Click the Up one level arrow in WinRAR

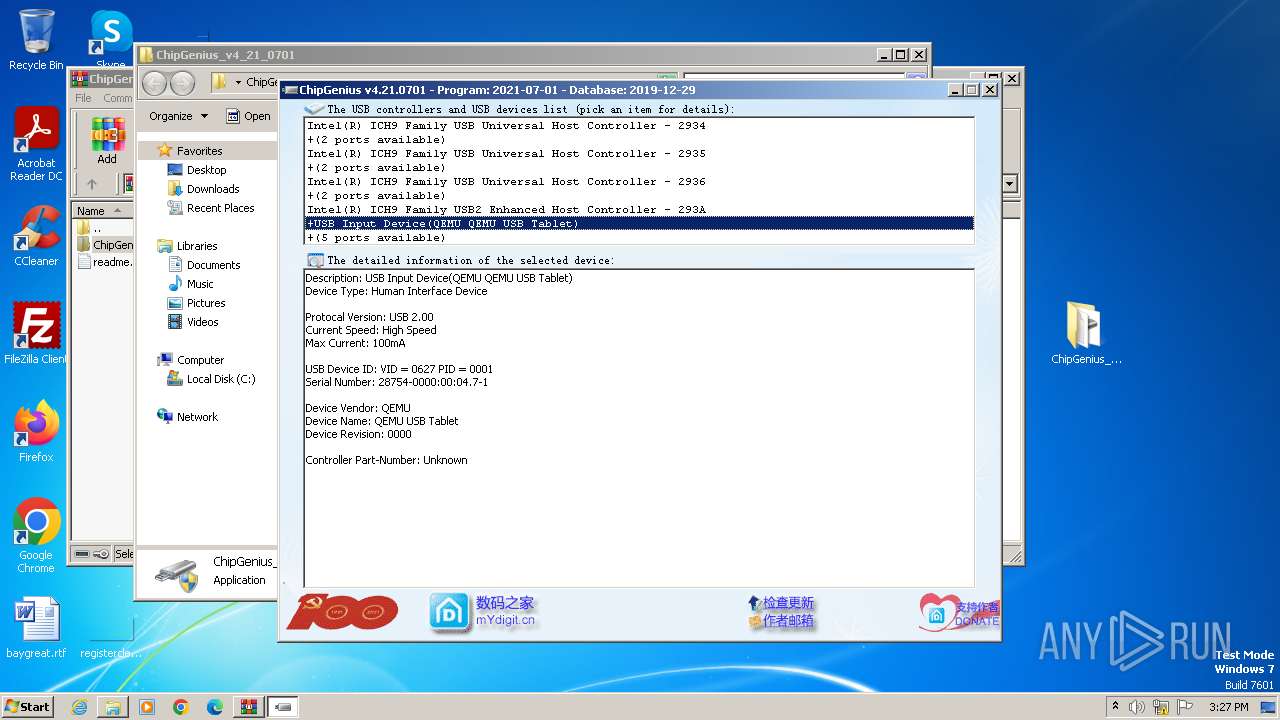92,184
